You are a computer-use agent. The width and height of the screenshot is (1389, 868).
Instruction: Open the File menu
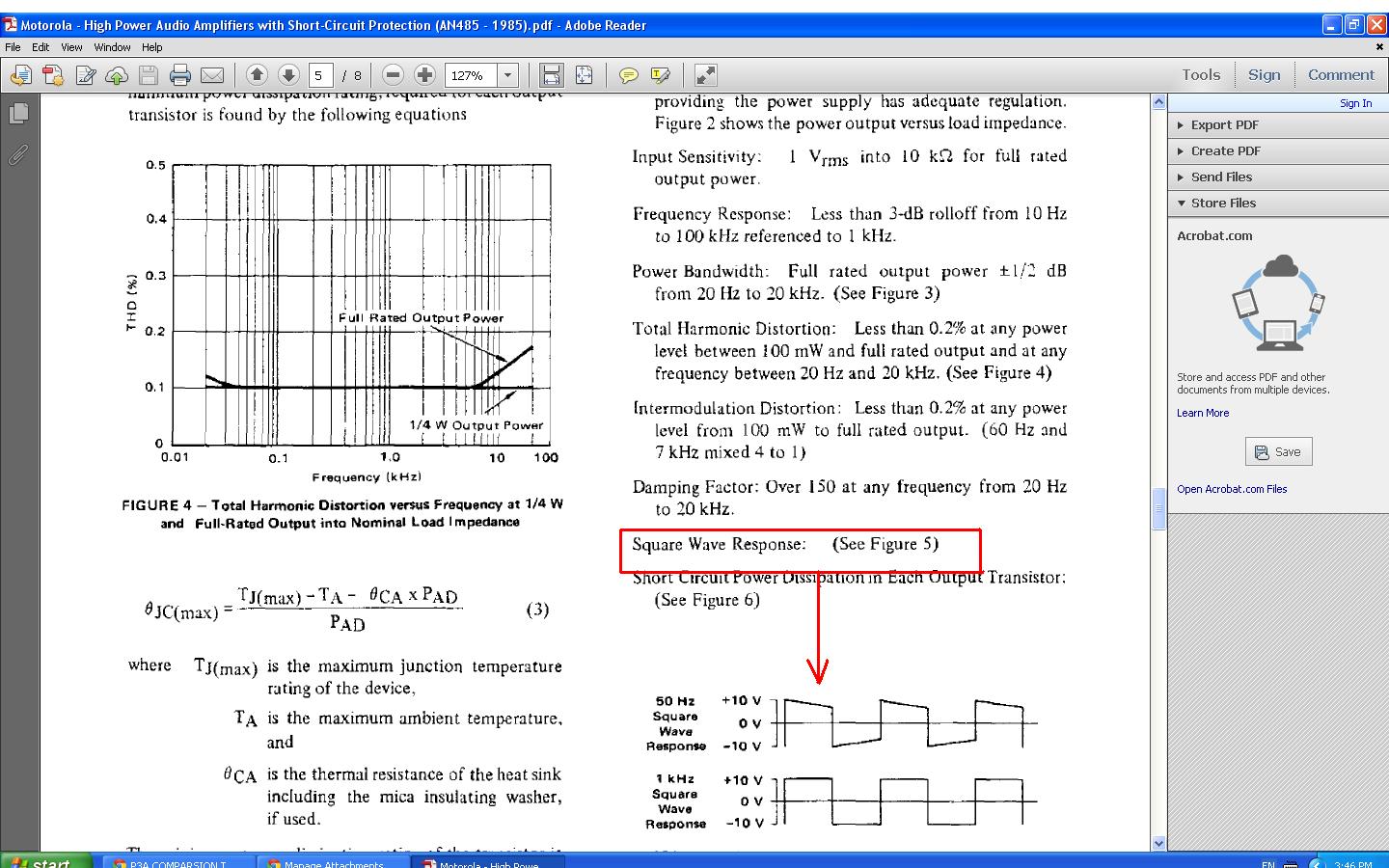coord(13,46)
